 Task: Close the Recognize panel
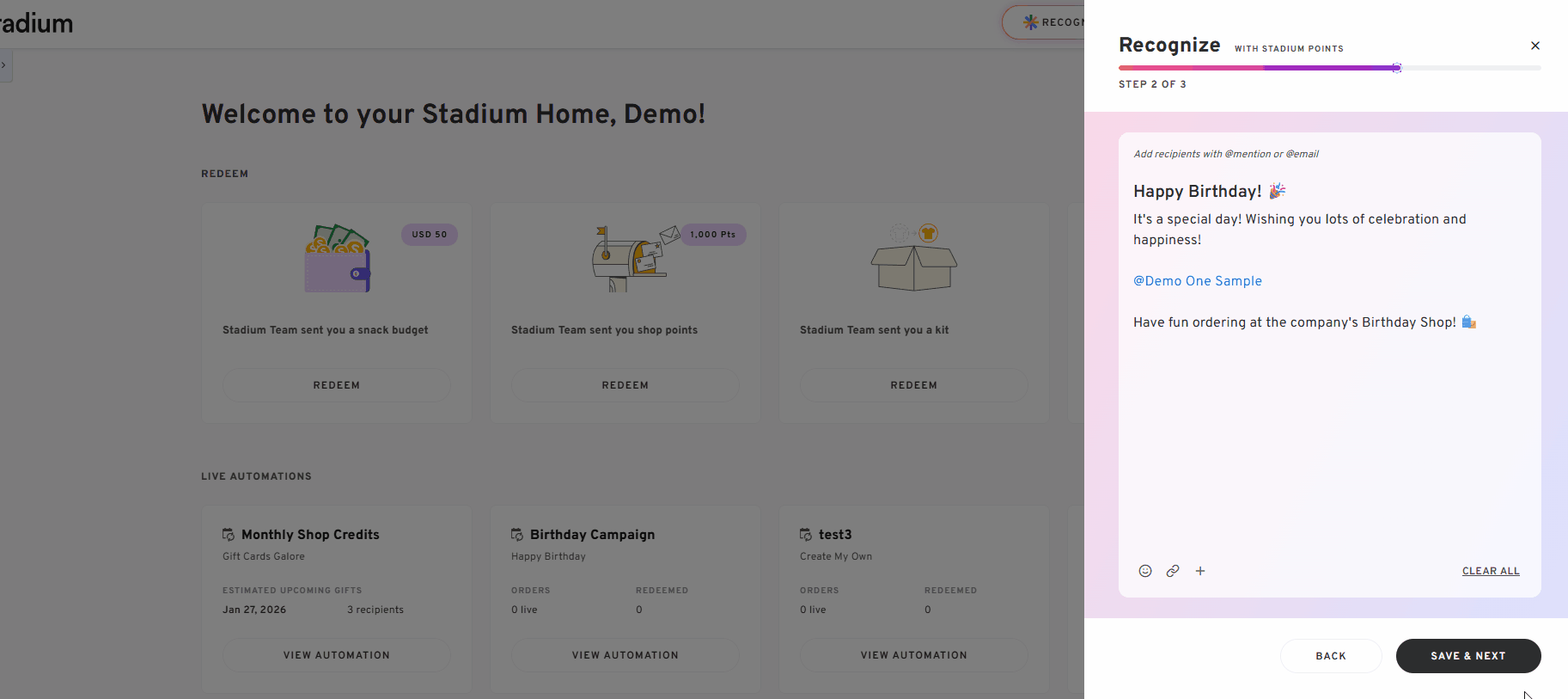(1535, 46)
